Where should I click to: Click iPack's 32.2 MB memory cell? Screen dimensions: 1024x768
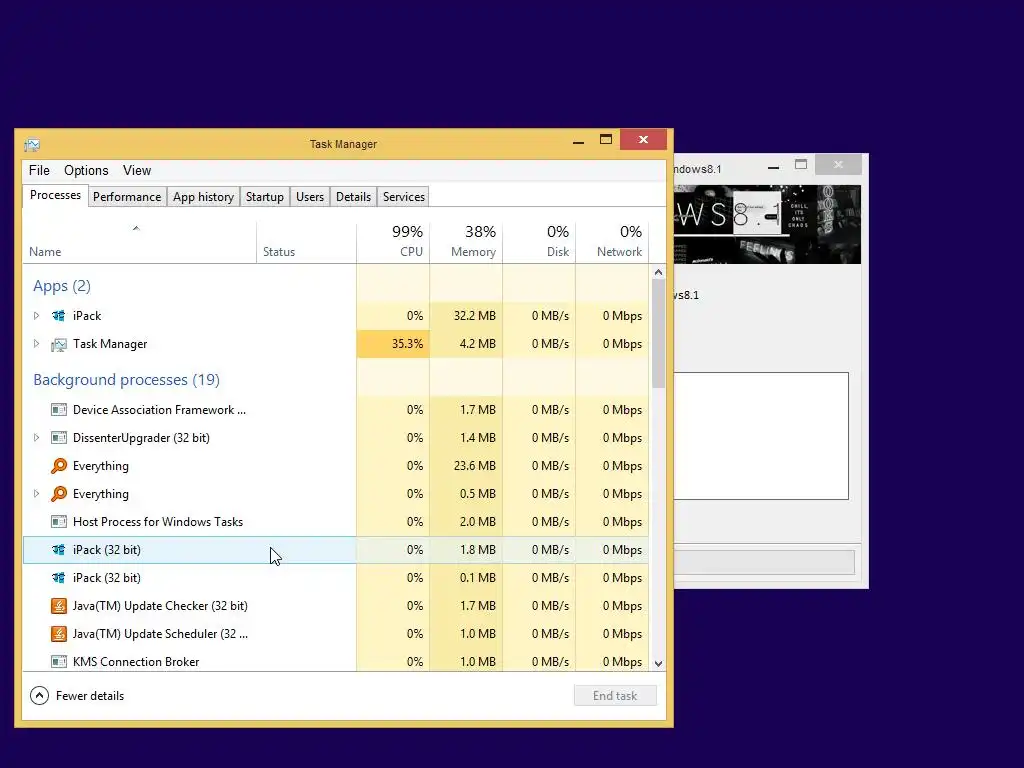pyautogui.click(x=466, y=316)
